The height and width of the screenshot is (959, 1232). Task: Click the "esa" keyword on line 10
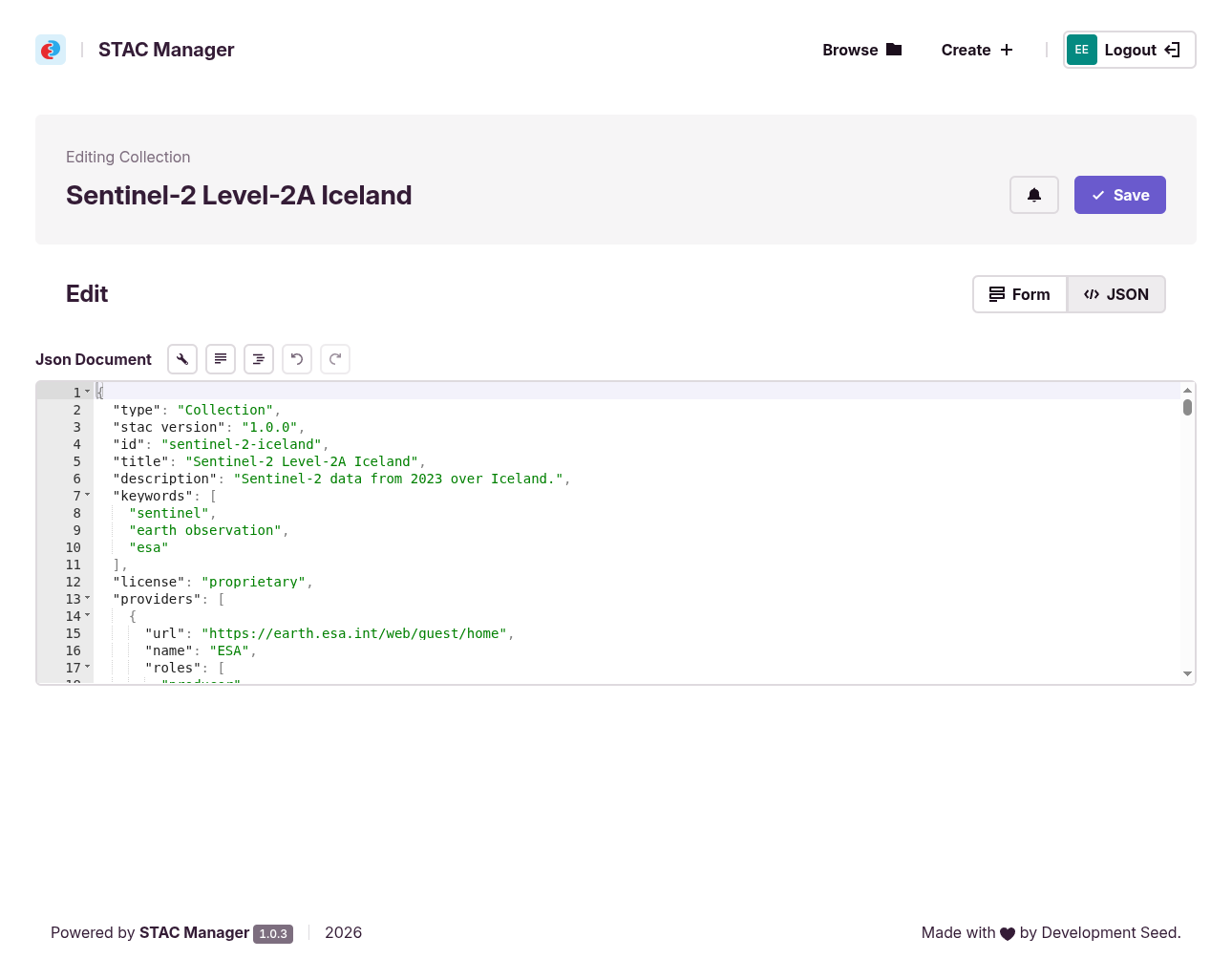pos(149,547)
